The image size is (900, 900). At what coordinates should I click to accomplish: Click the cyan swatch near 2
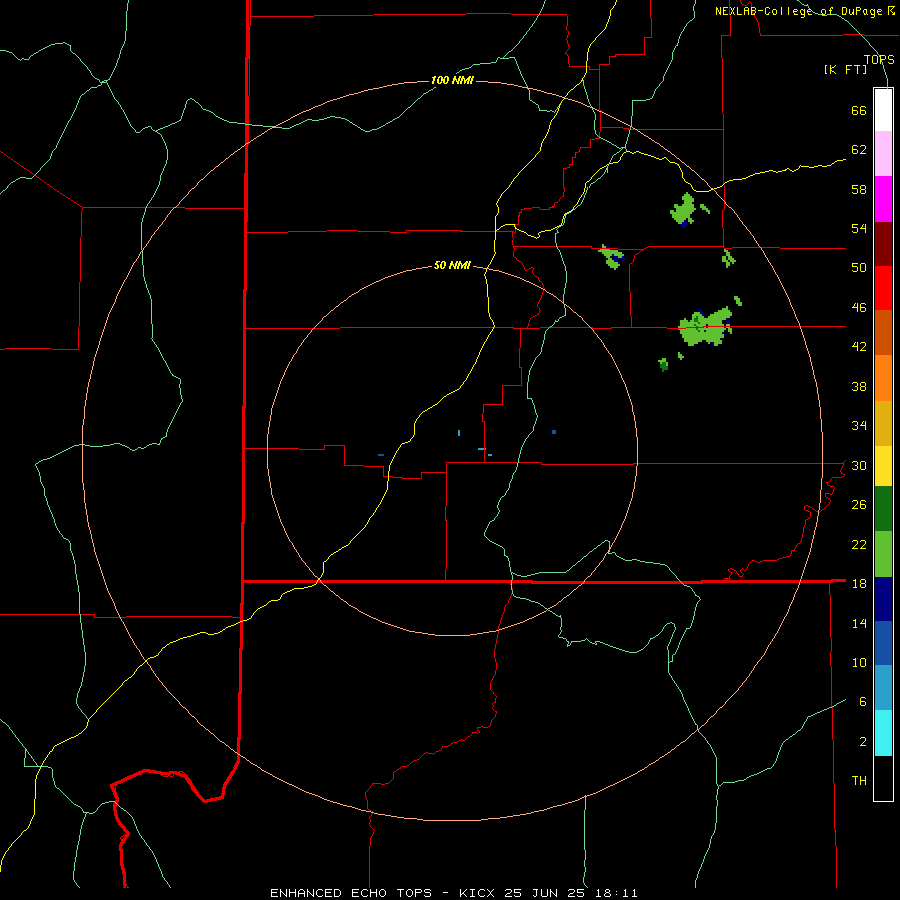tap(883, 733)
